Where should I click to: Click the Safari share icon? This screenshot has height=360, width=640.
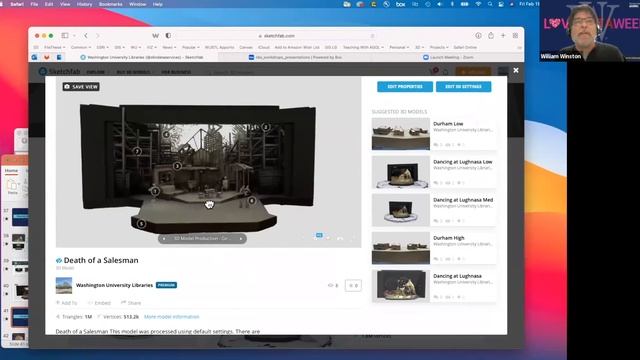tap(491, 36)
